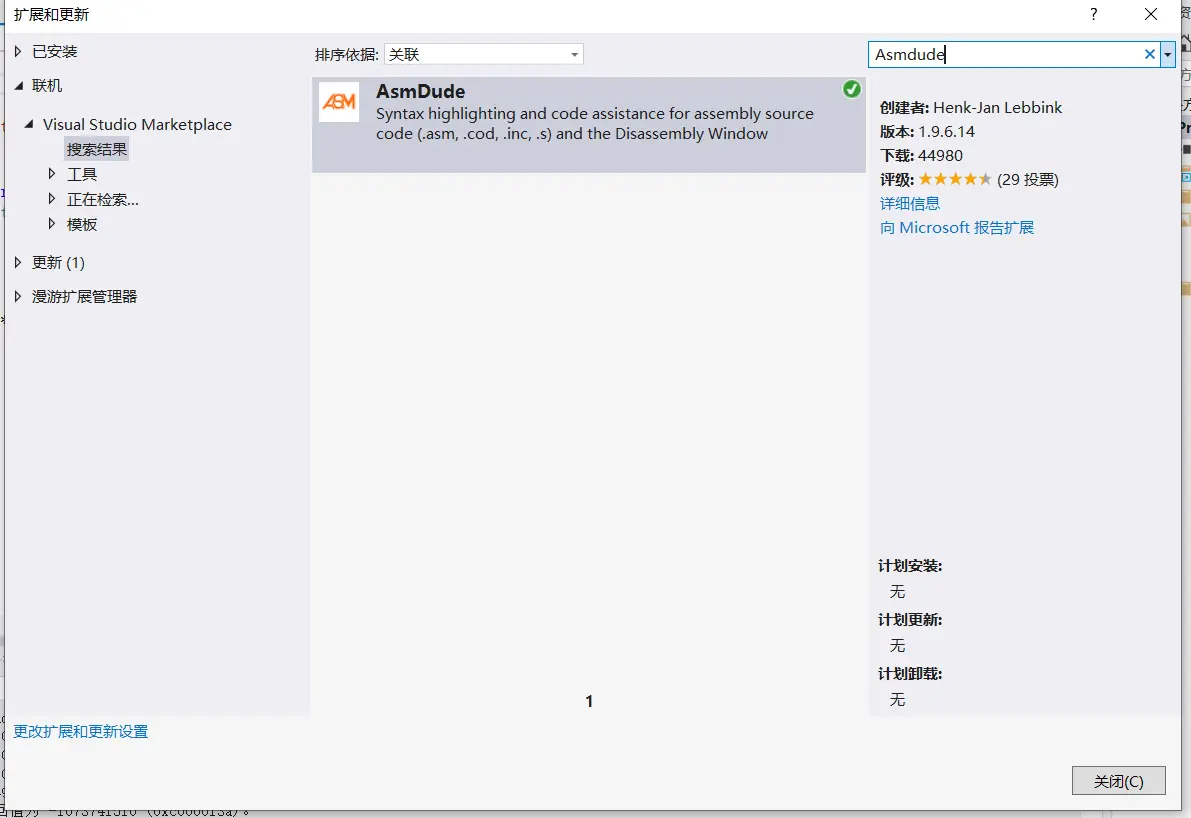Expand the 漫游扩展管理器 section
Image resolution: width=1191 pixels, height=818 pixels.
pos(17,296)
